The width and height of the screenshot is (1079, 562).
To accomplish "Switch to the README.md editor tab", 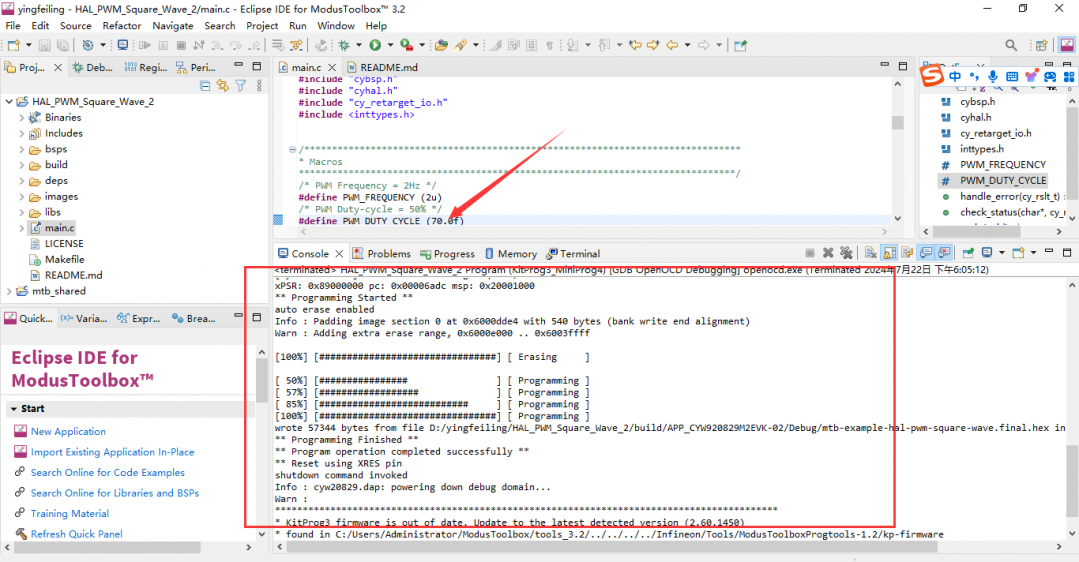I will 383,67.
